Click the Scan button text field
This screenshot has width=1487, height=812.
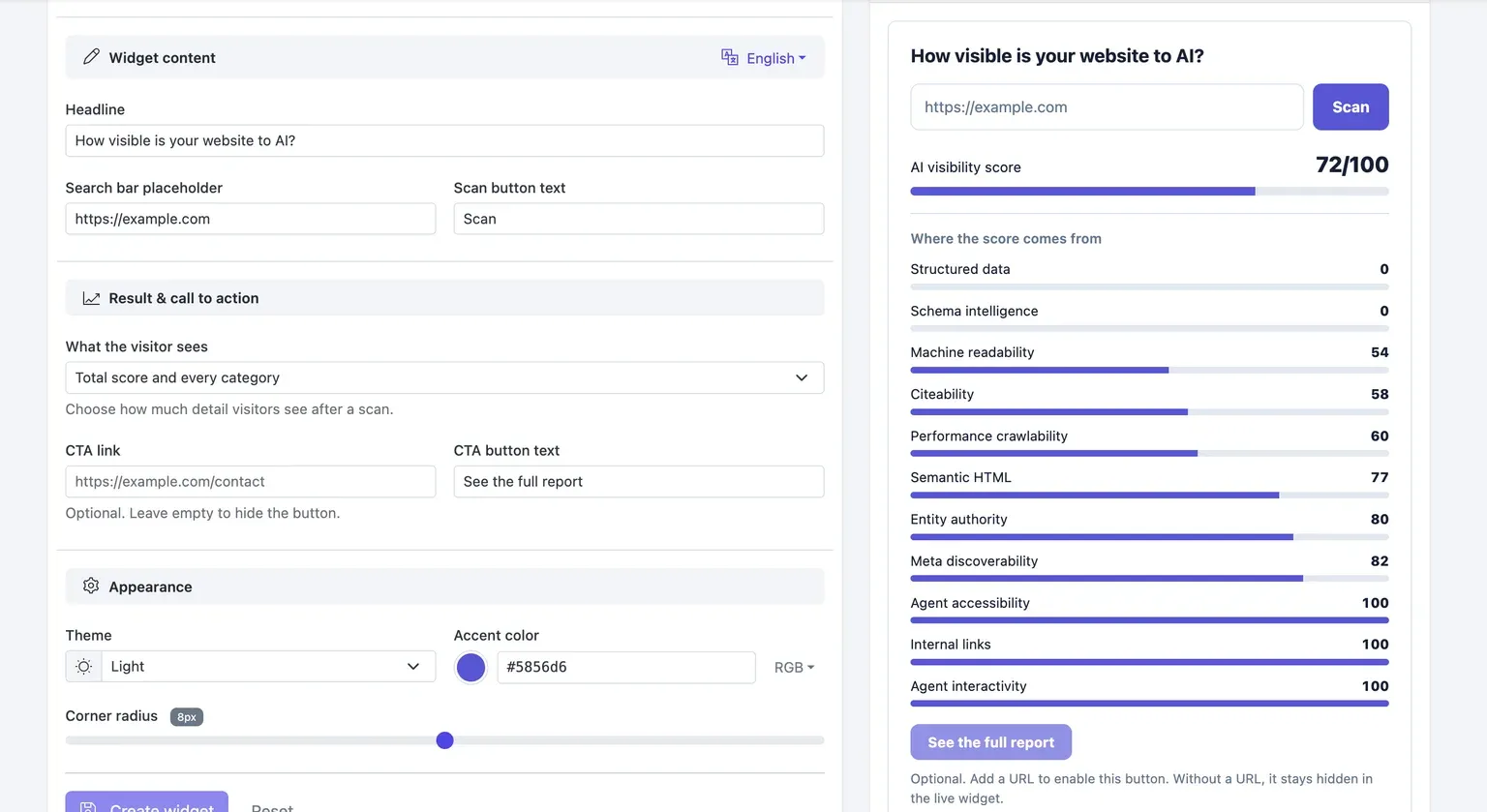(639, 219)
